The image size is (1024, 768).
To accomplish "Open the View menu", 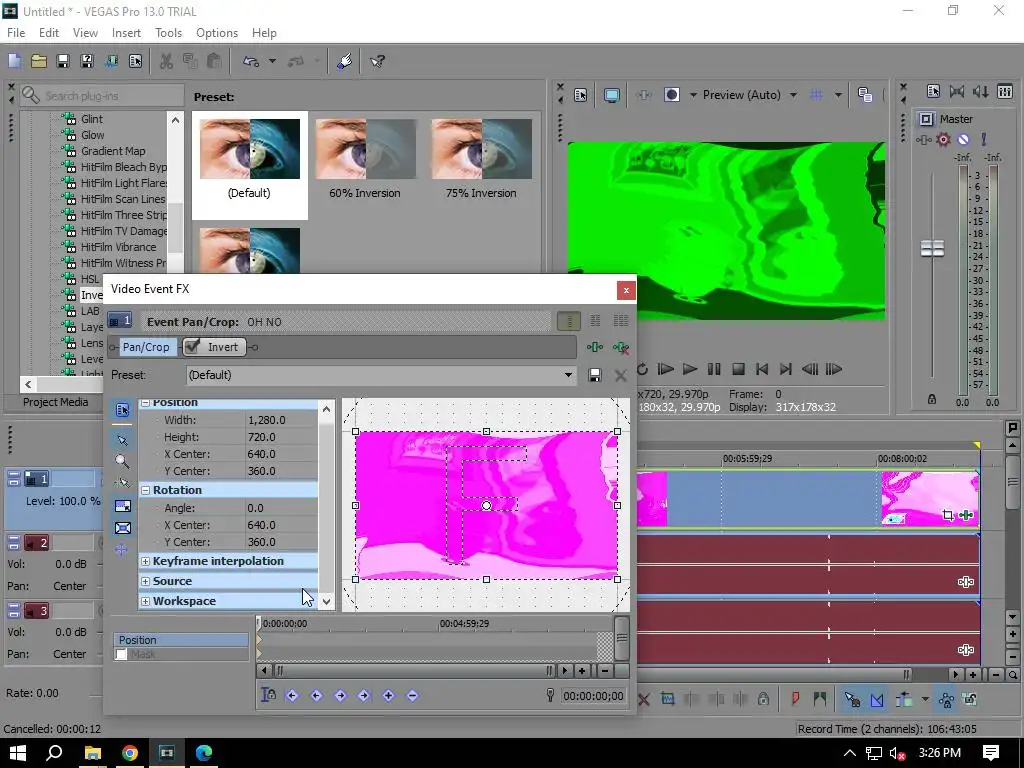I will (85, 33).
